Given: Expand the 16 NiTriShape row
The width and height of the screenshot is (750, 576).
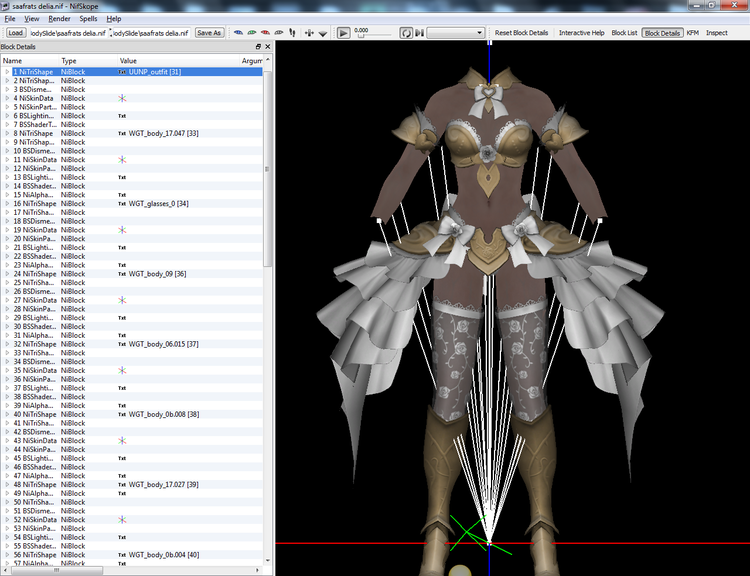Looking at the screenshot, I should [x=7, y=204].
